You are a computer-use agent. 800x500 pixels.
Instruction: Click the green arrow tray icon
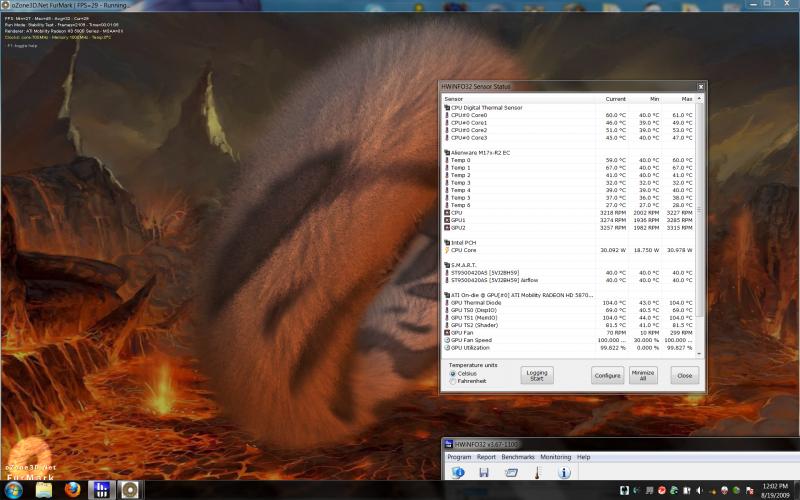(x=674, y=490)
